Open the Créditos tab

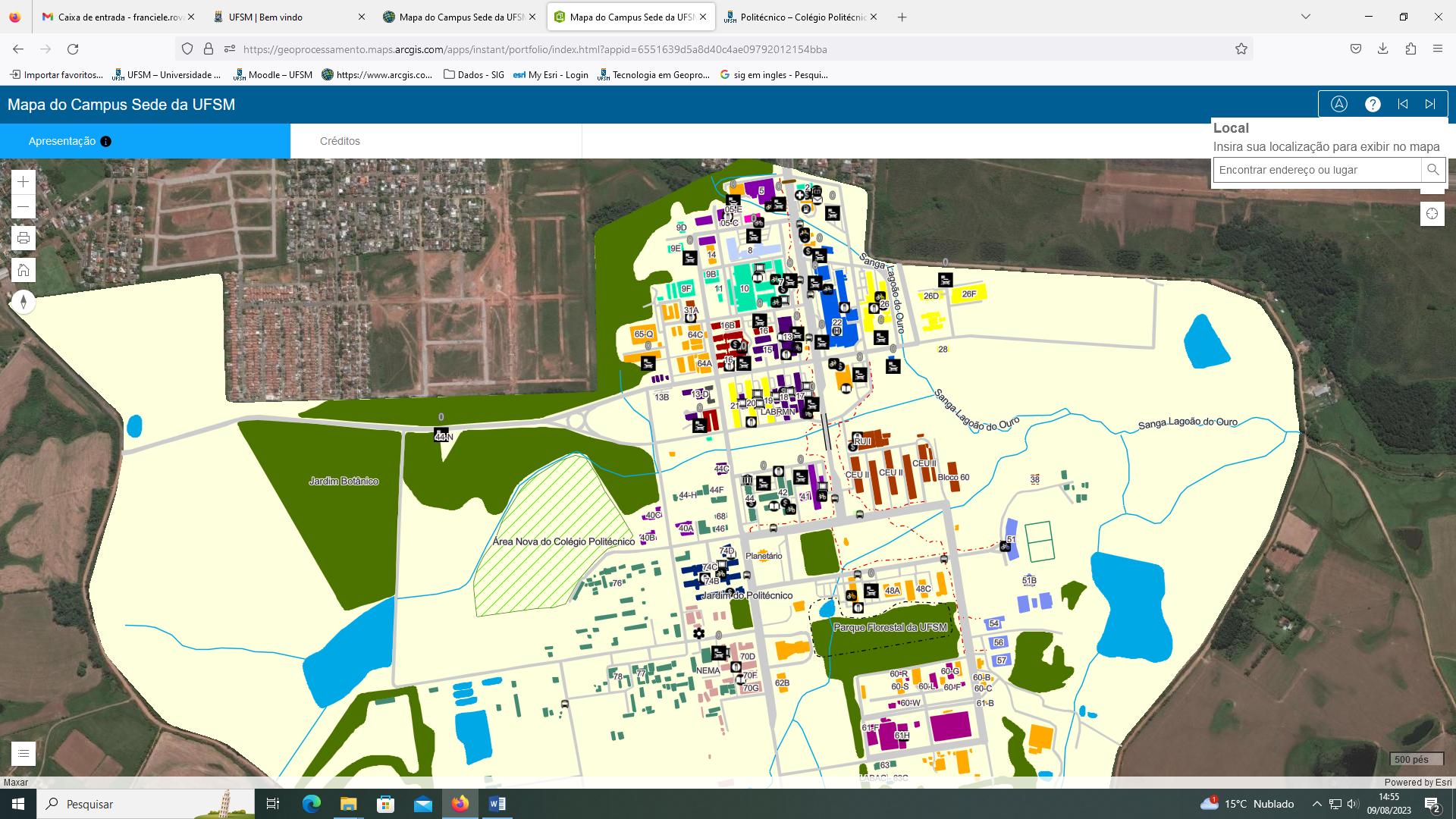pyautogui.click(x=340, y=141)
